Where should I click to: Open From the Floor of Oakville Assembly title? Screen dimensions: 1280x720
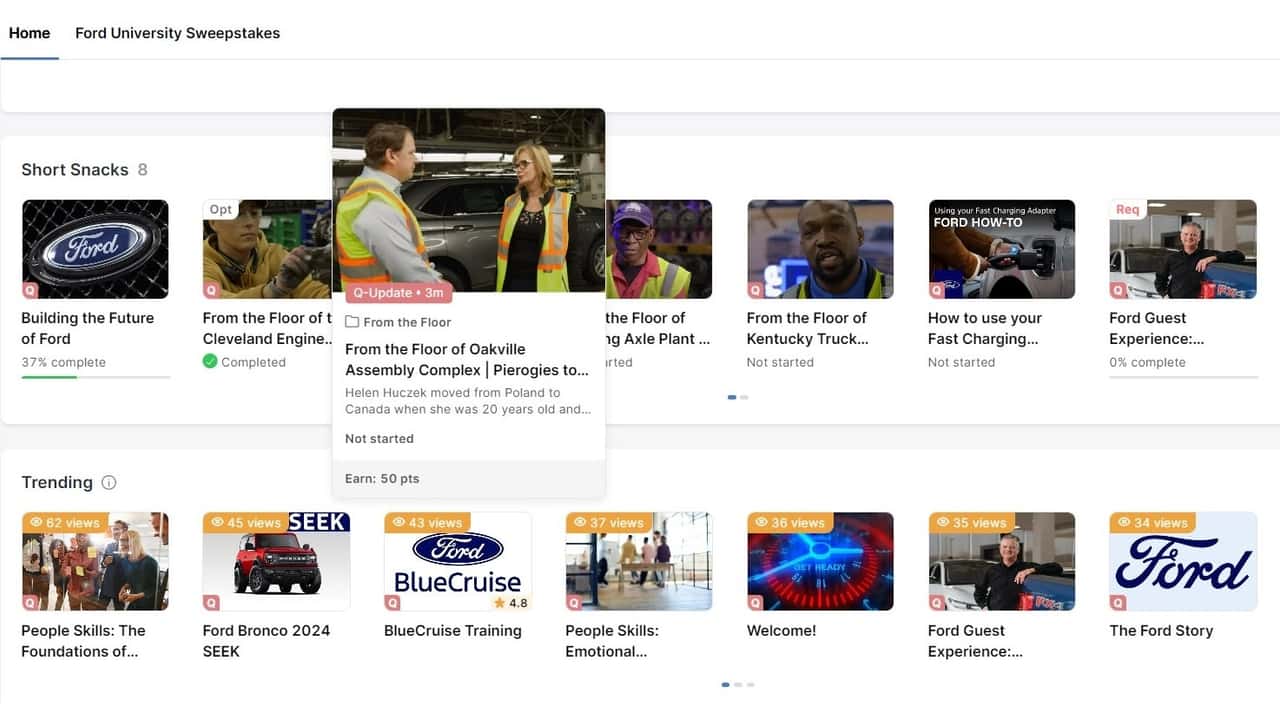(467, 359)
